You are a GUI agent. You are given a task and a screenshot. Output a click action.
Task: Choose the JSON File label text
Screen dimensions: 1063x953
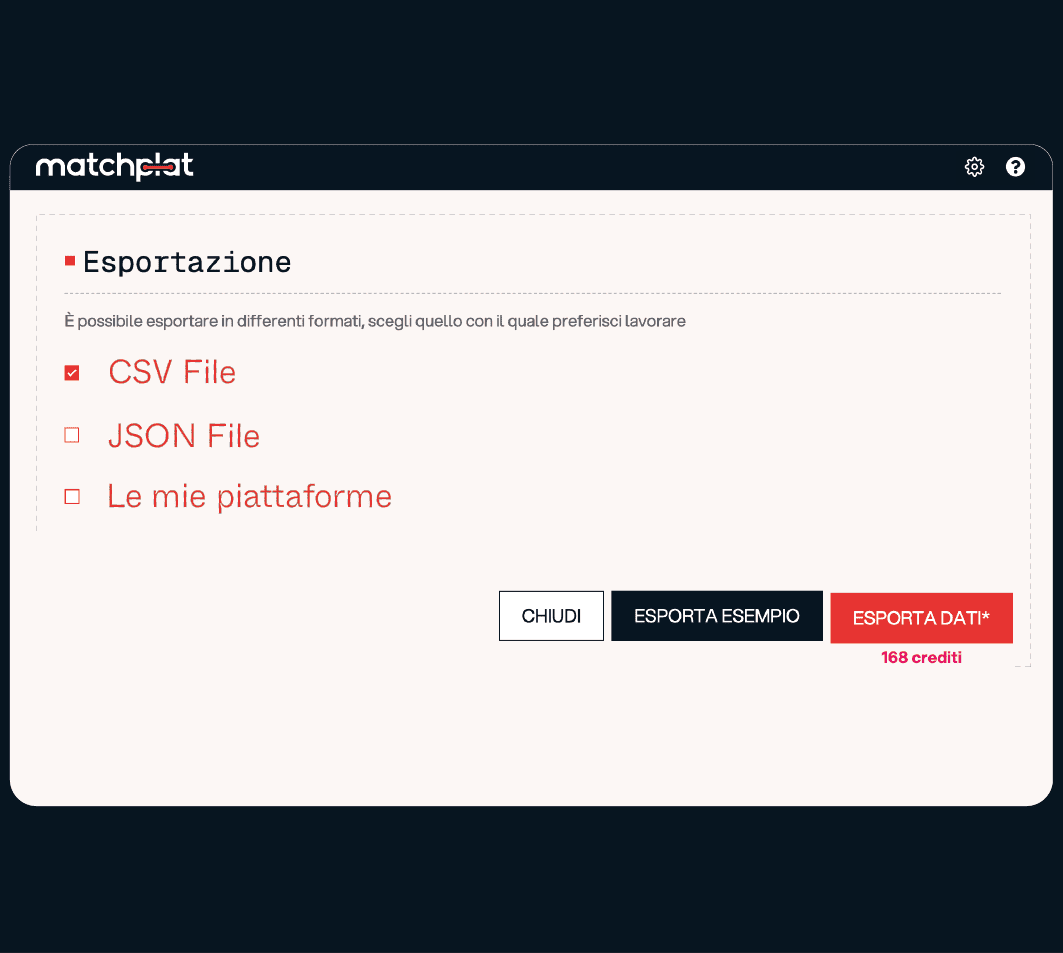point(184,436)
